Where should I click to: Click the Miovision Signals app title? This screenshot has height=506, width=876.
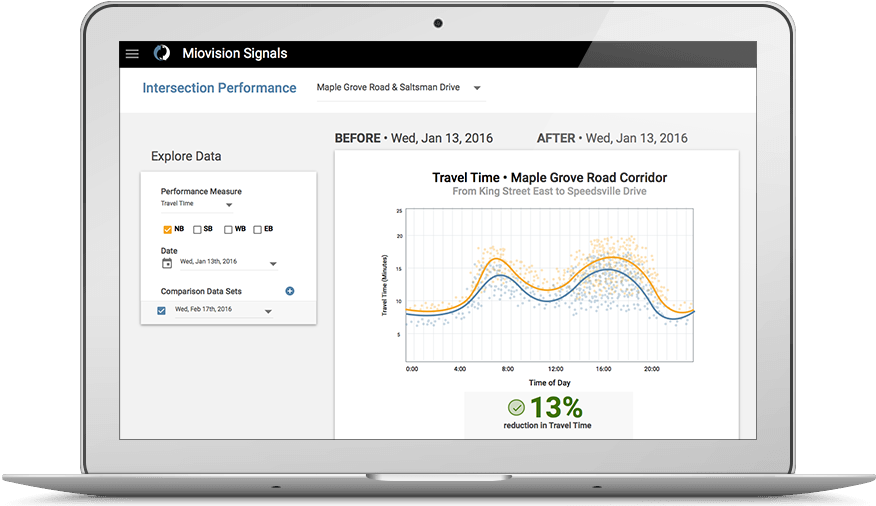tap(234, 54)
